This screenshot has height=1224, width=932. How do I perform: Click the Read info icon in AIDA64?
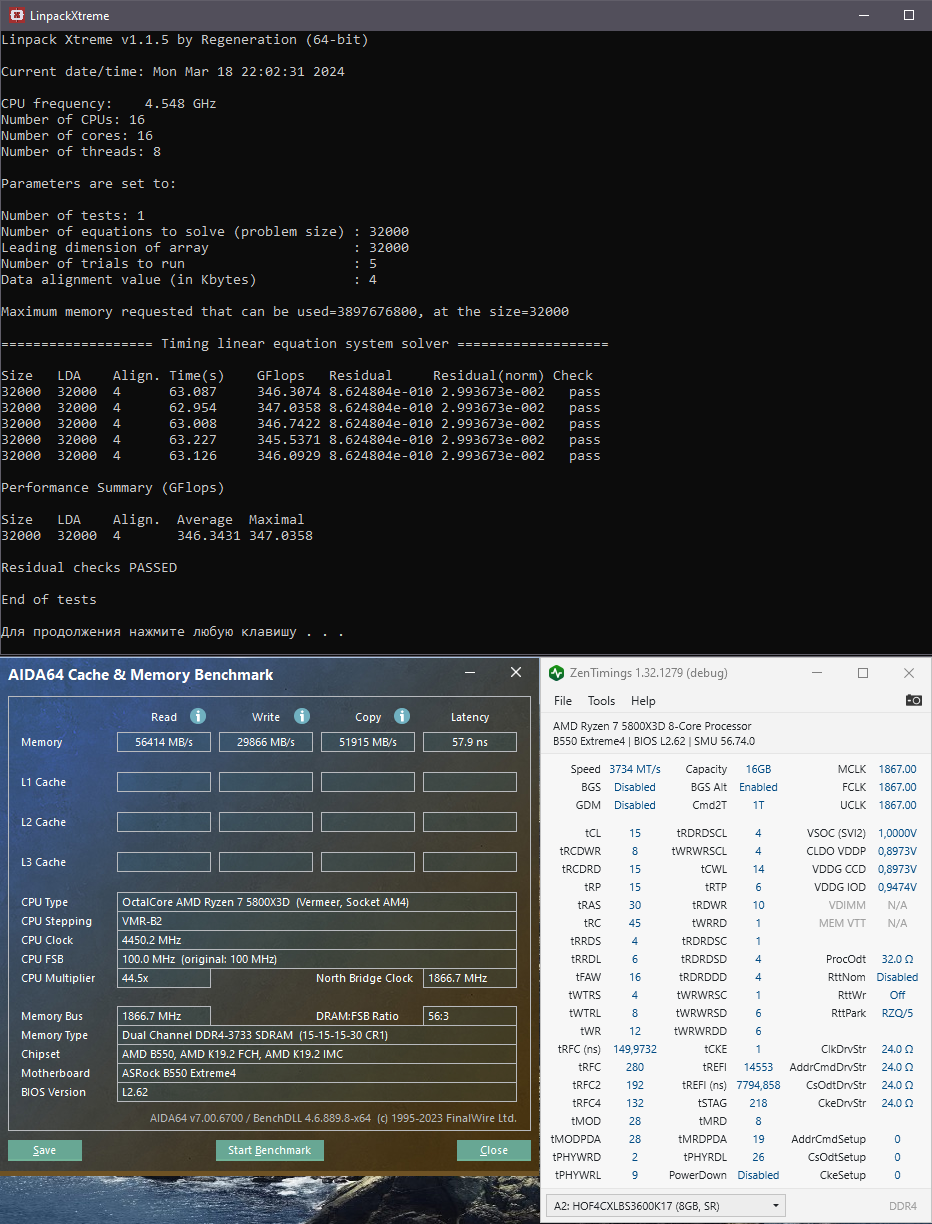[198, 716]
